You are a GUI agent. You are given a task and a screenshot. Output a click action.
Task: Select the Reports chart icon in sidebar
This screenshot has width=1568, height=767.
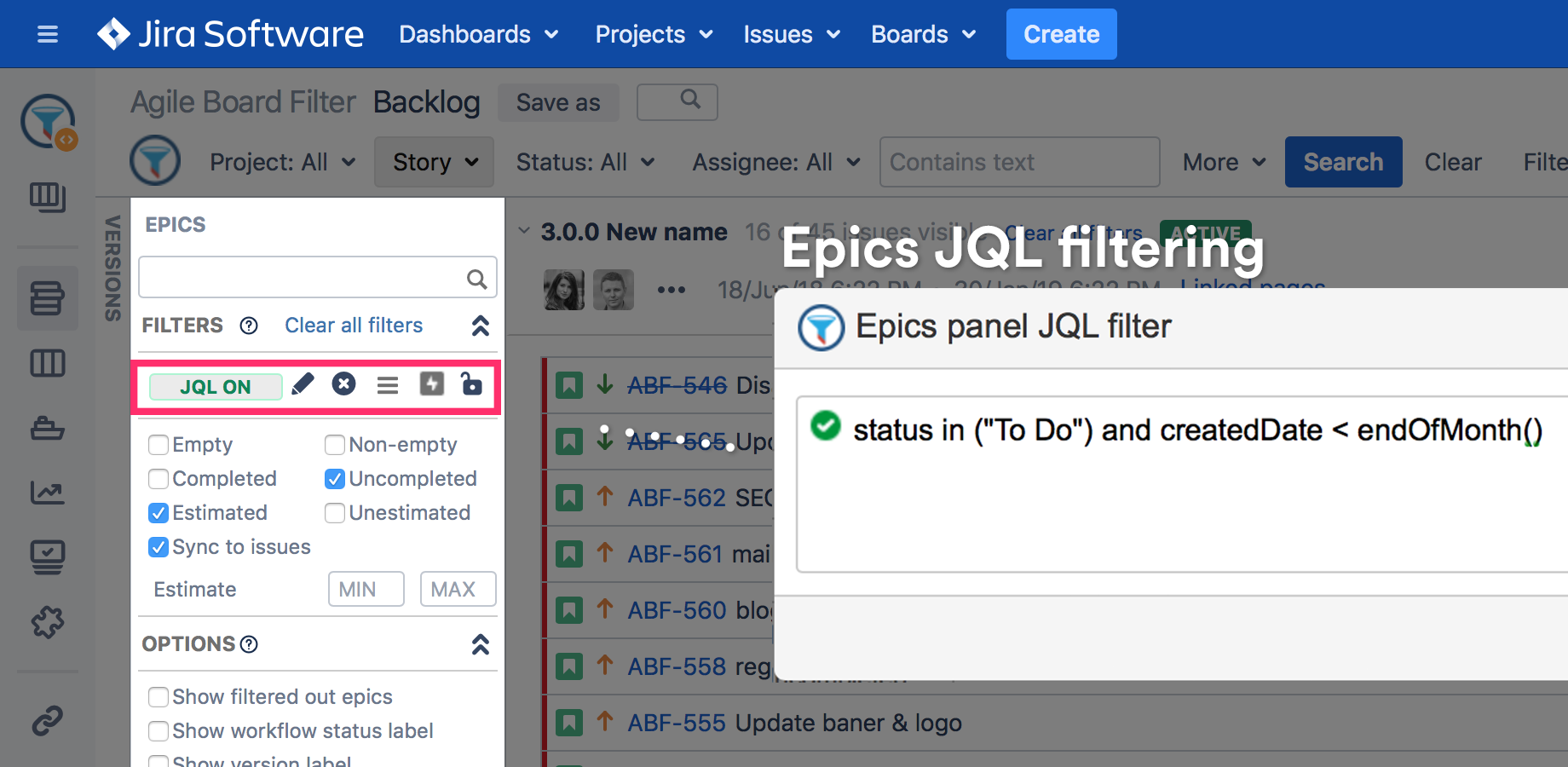pyautogui.click(x=47, y=493)
